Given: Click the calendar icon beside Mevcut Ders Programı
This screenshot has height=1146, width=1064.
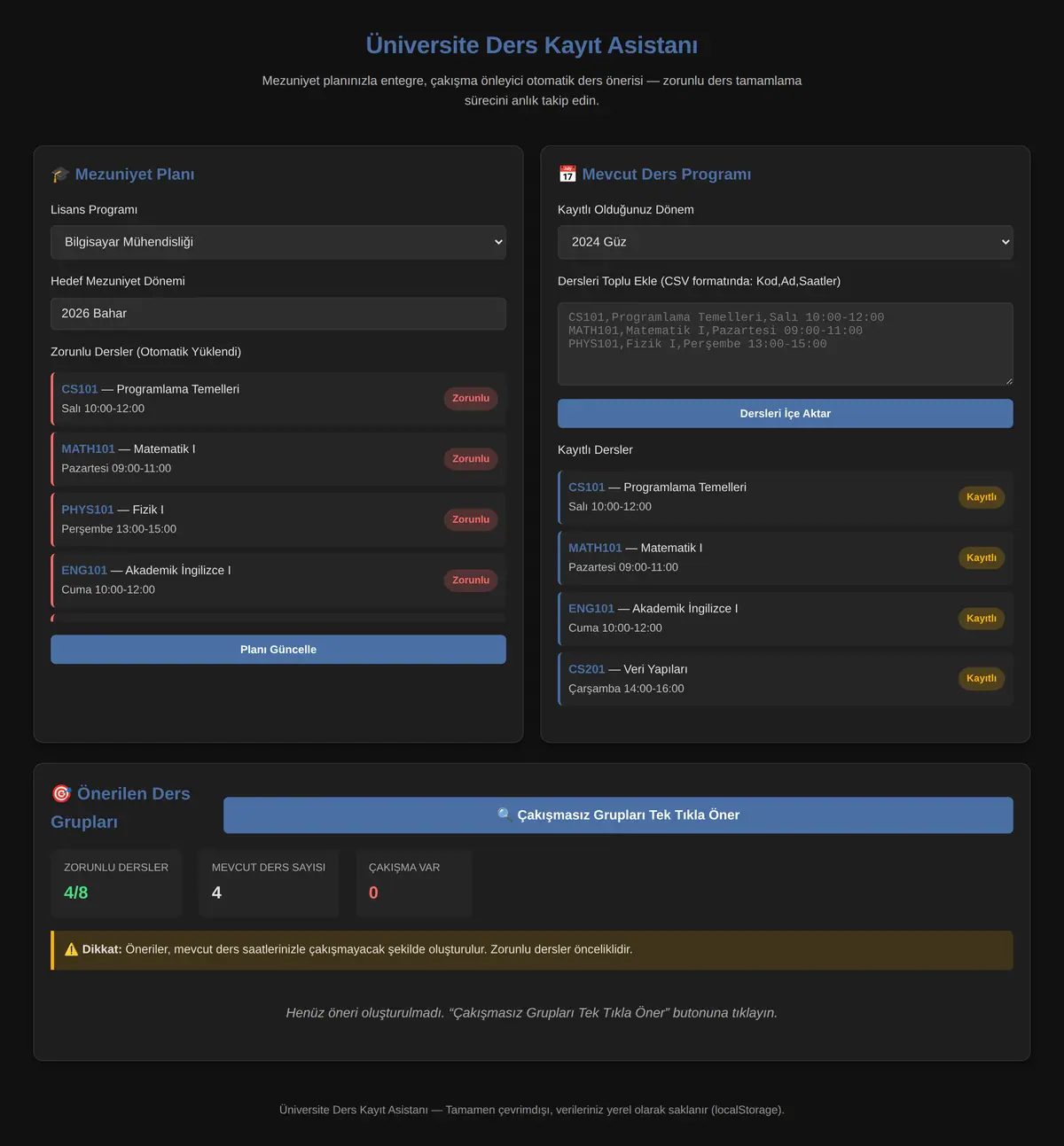Looking at the screenshot, I should [567, 175].
